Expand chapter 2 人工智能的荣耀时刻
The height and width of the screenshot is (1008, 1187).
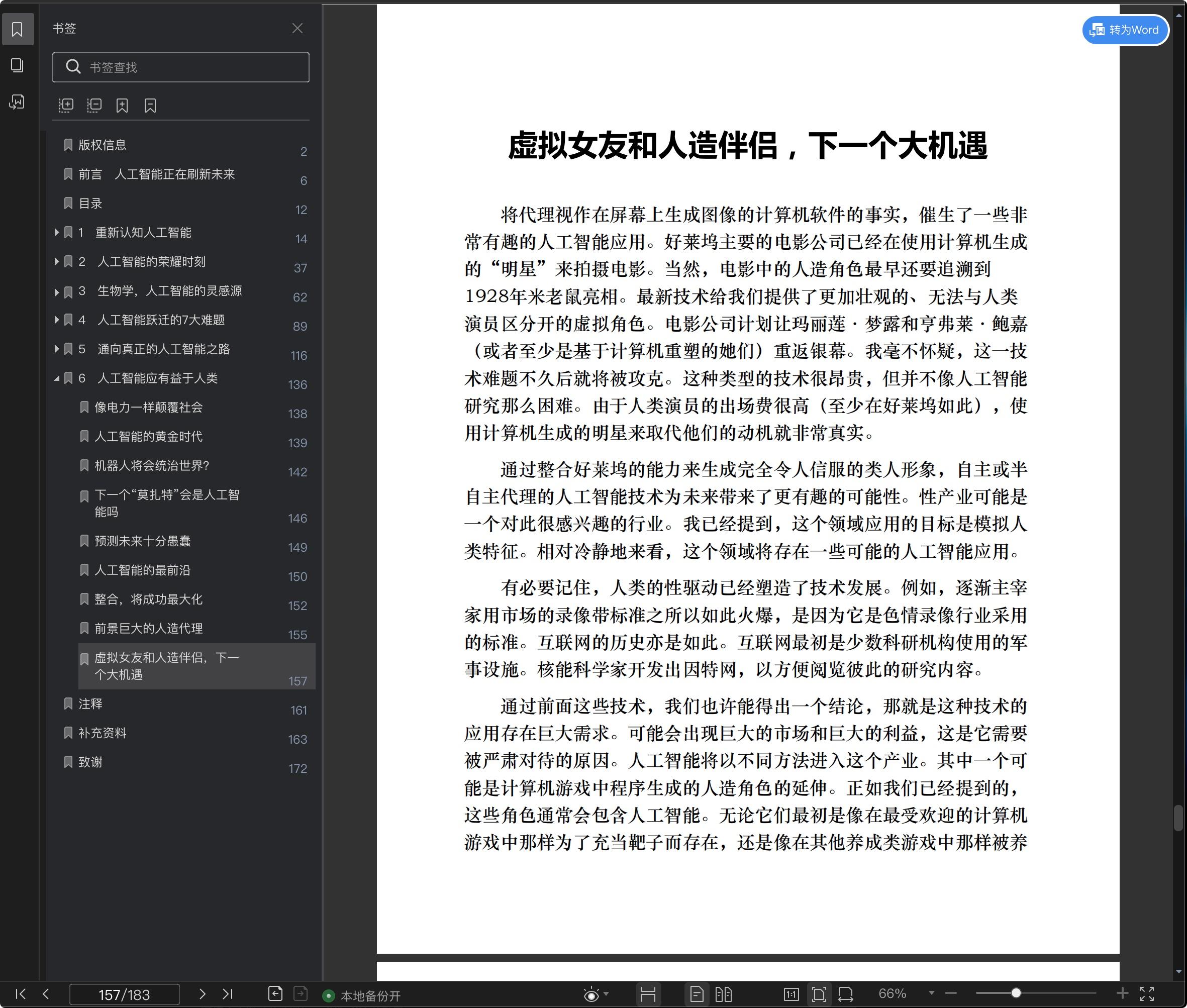57,261
